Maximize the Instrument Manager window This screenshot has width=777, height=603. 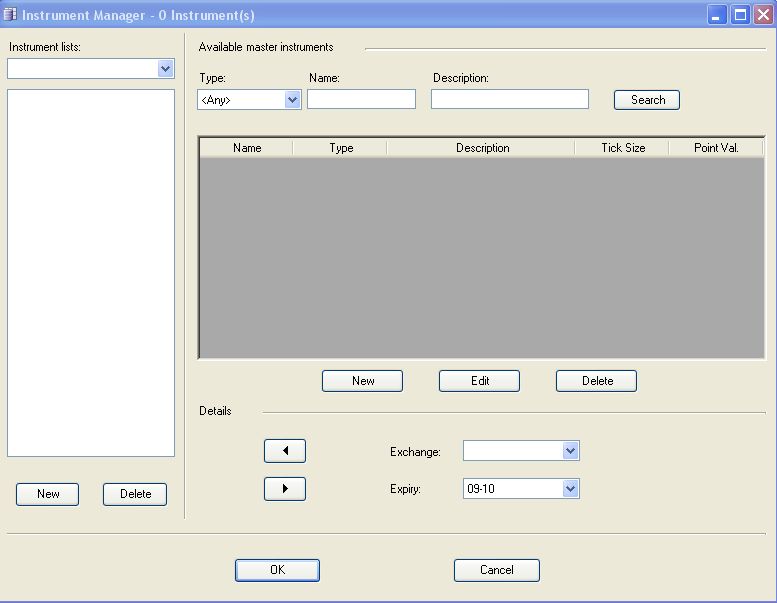tap(741, 15)
